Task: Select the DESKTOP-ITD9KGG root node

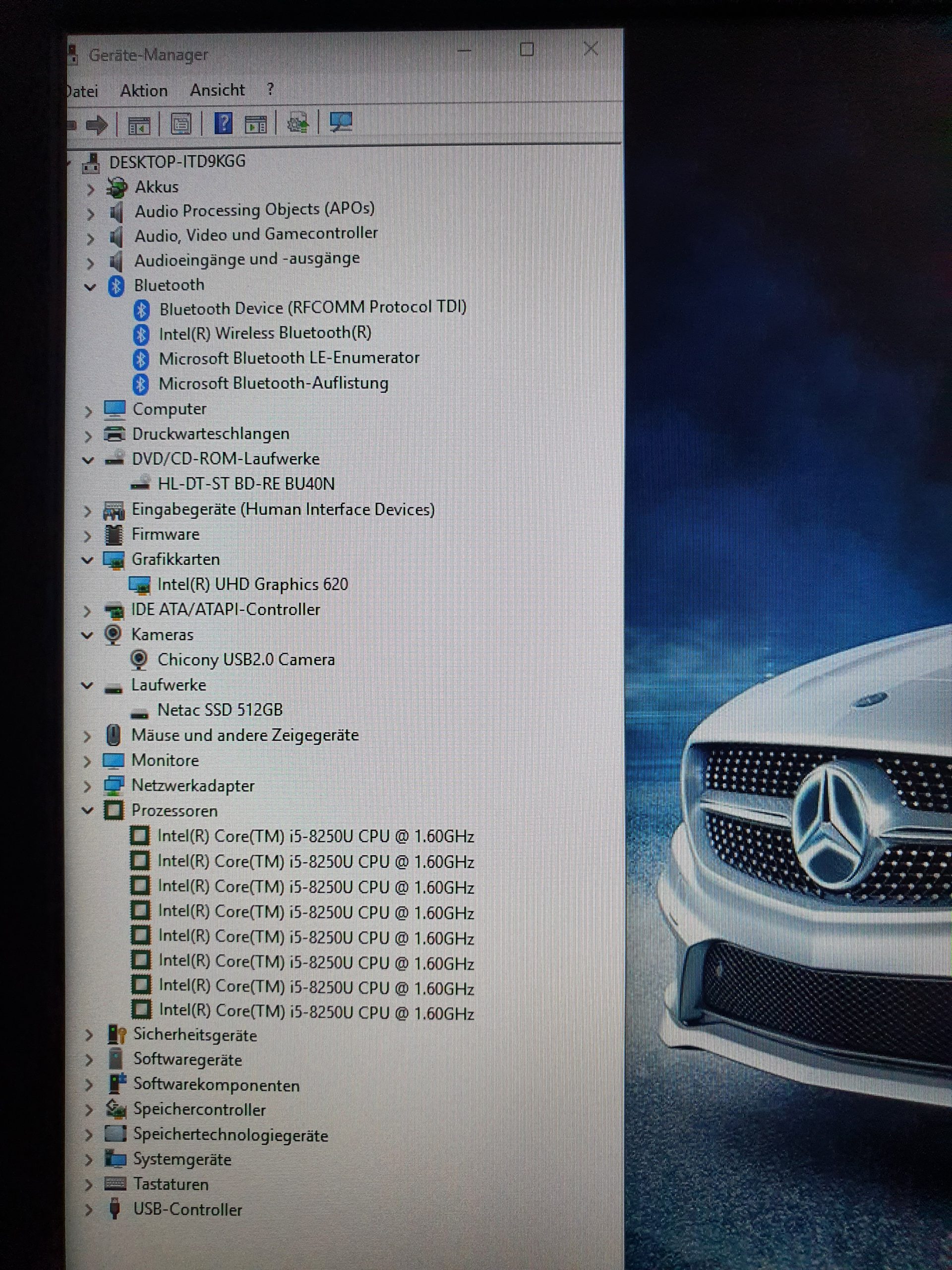Action: [177, 162]
